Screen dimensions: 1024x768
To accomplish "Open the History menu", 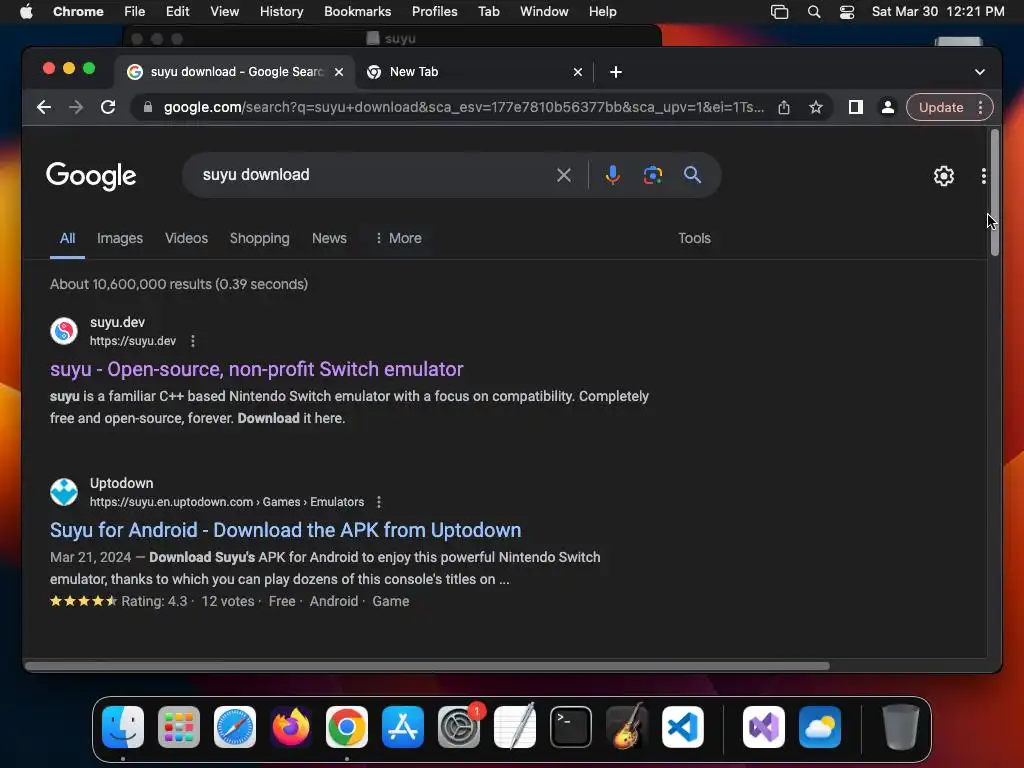I will pos(281,12).
